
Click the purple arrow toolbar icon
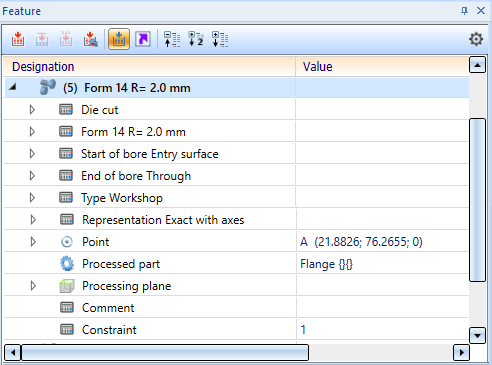point(143,39)
